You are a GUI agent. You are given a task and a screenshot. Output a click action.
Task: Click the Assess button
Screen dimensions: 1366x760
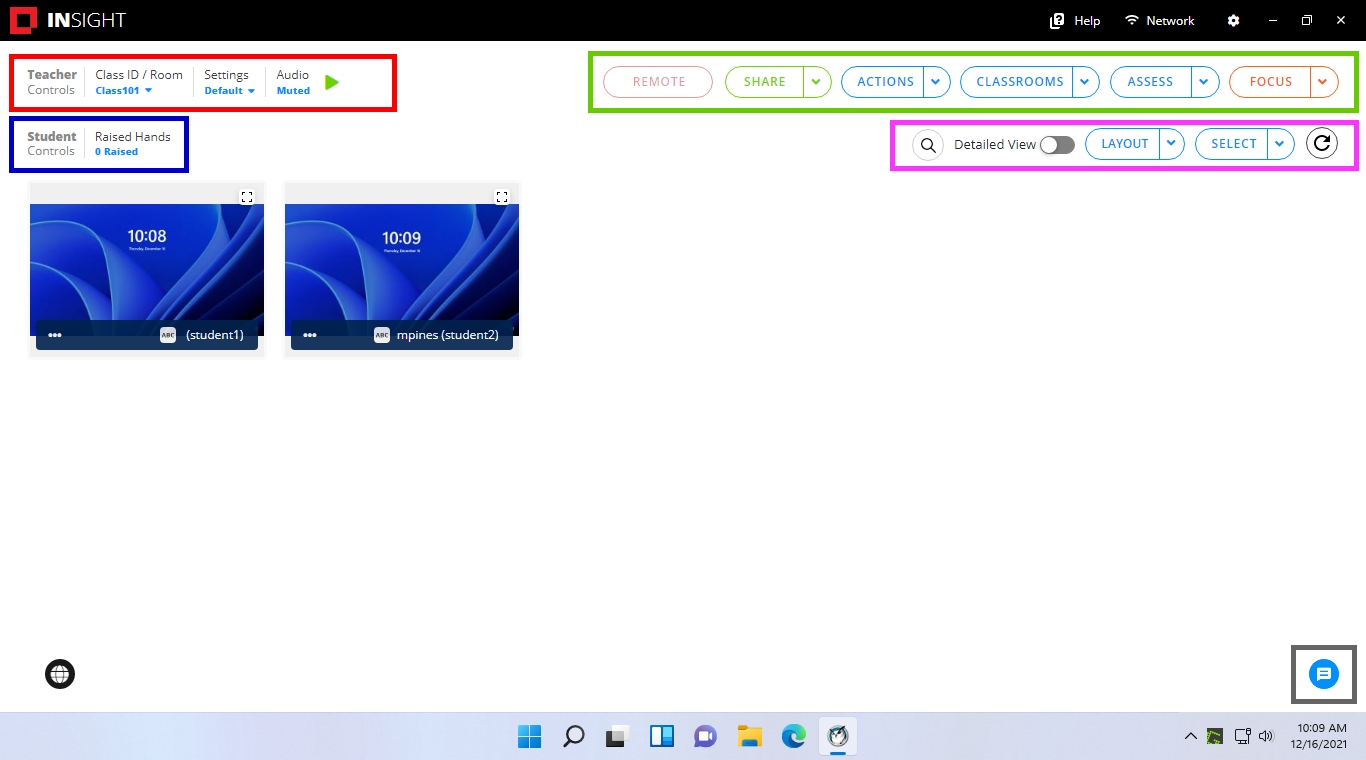pyautogui.click(x=1150, y=82)
